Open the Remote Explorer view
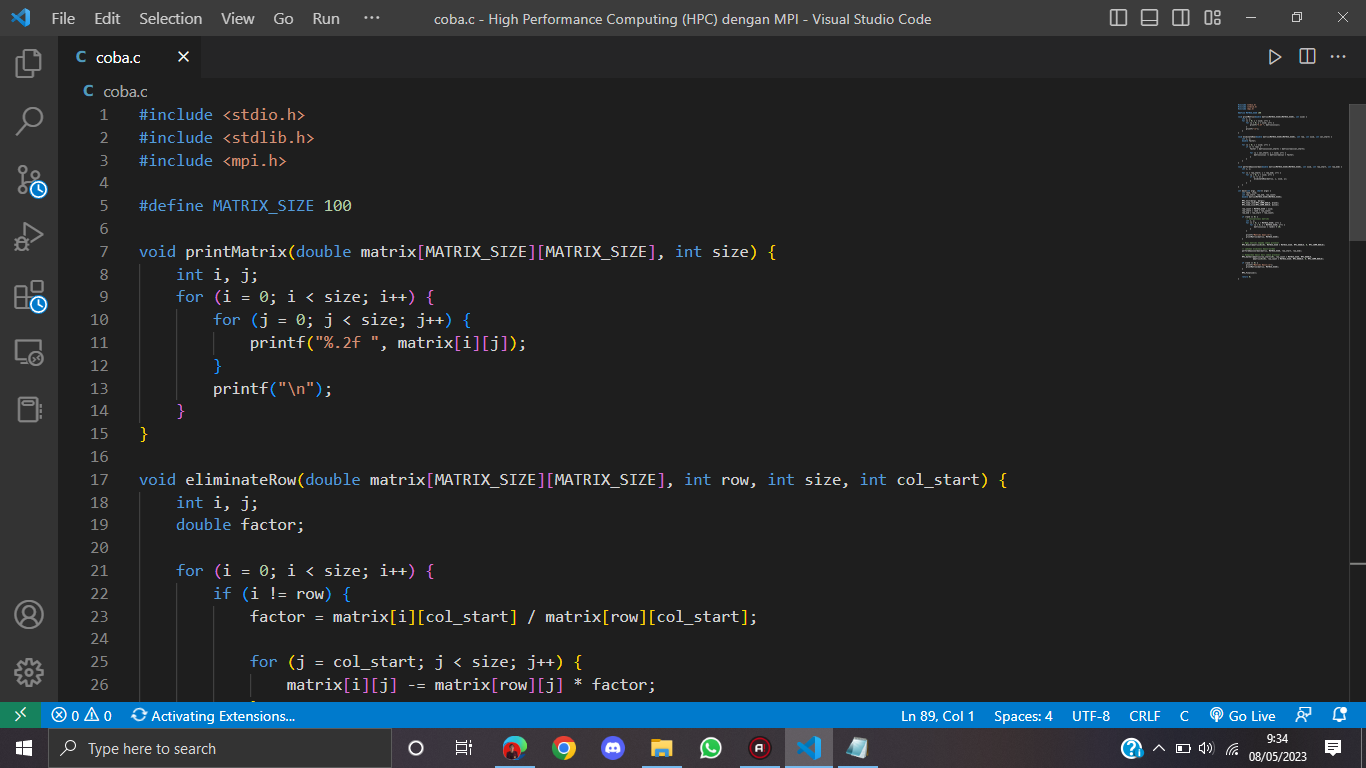The height and width of the screenshot is (768, 1366). [x=29, y=352]
